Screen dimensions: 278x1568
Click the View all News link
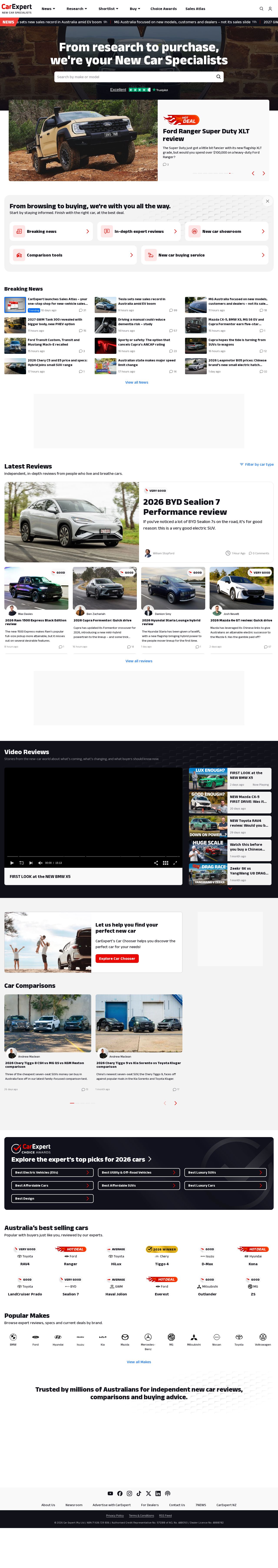pos(137,382)
